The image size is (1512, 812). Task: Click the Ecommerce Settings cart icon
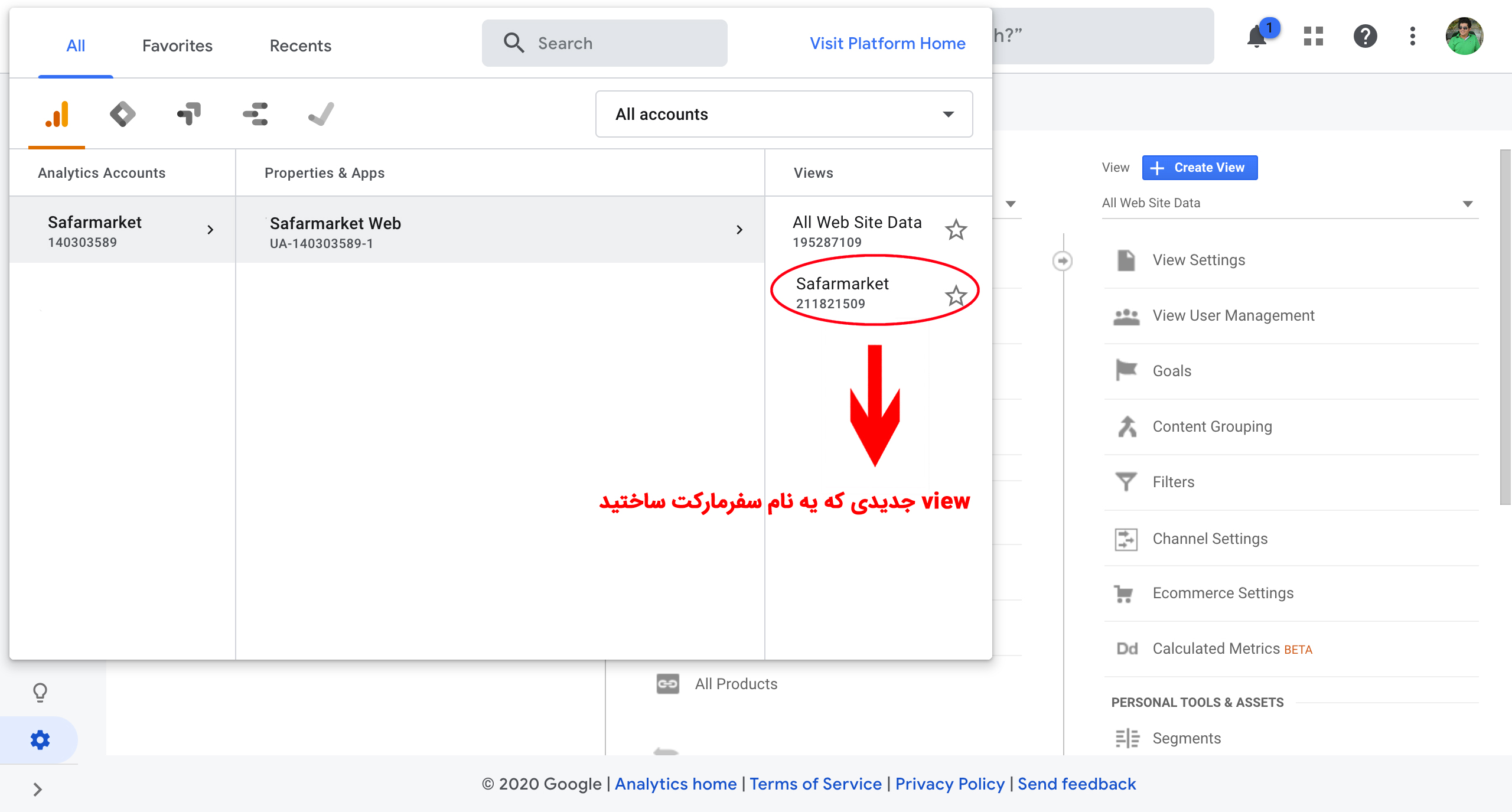[1124, 593]
